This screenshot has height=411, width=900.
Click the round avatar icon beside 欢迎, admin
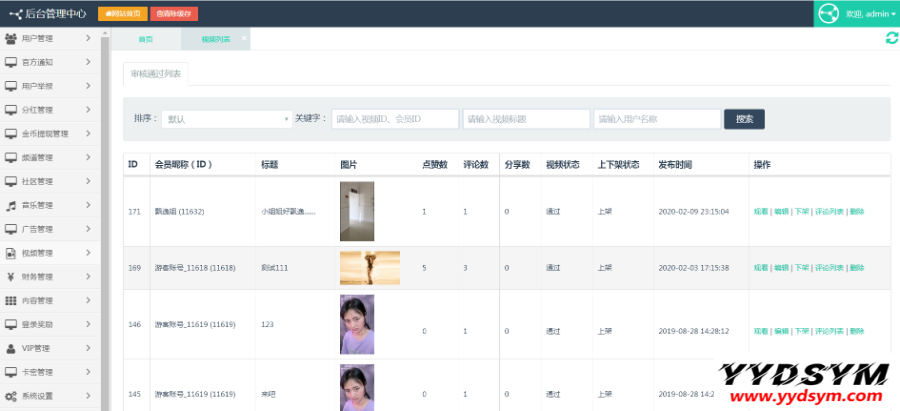(x=828, y=14)
